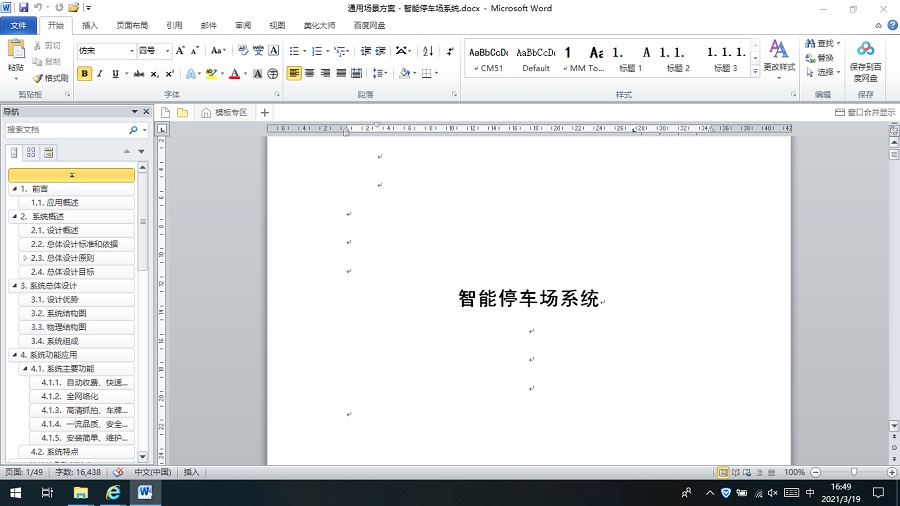Image resolution: width=900 pixels, height=506 pixels.
Task: Click new document icon in tab bar
Action: coord(165,112)
